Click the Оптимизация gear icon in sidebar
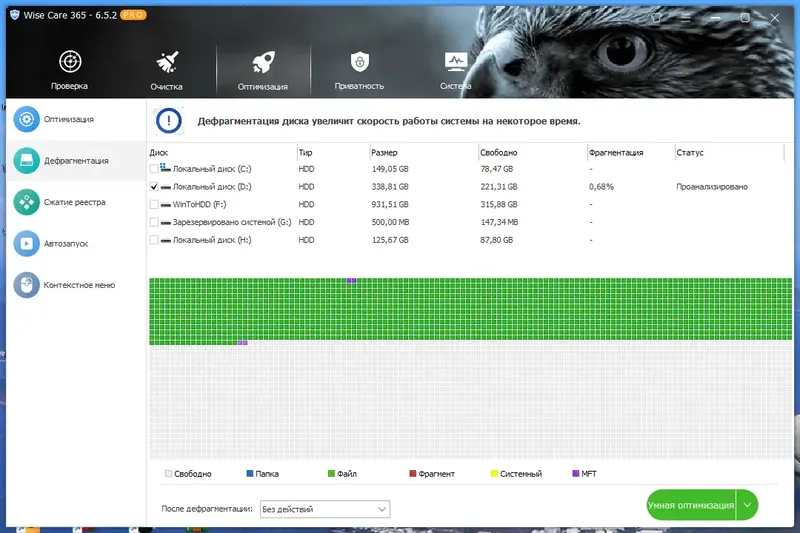 pos(27,119)
